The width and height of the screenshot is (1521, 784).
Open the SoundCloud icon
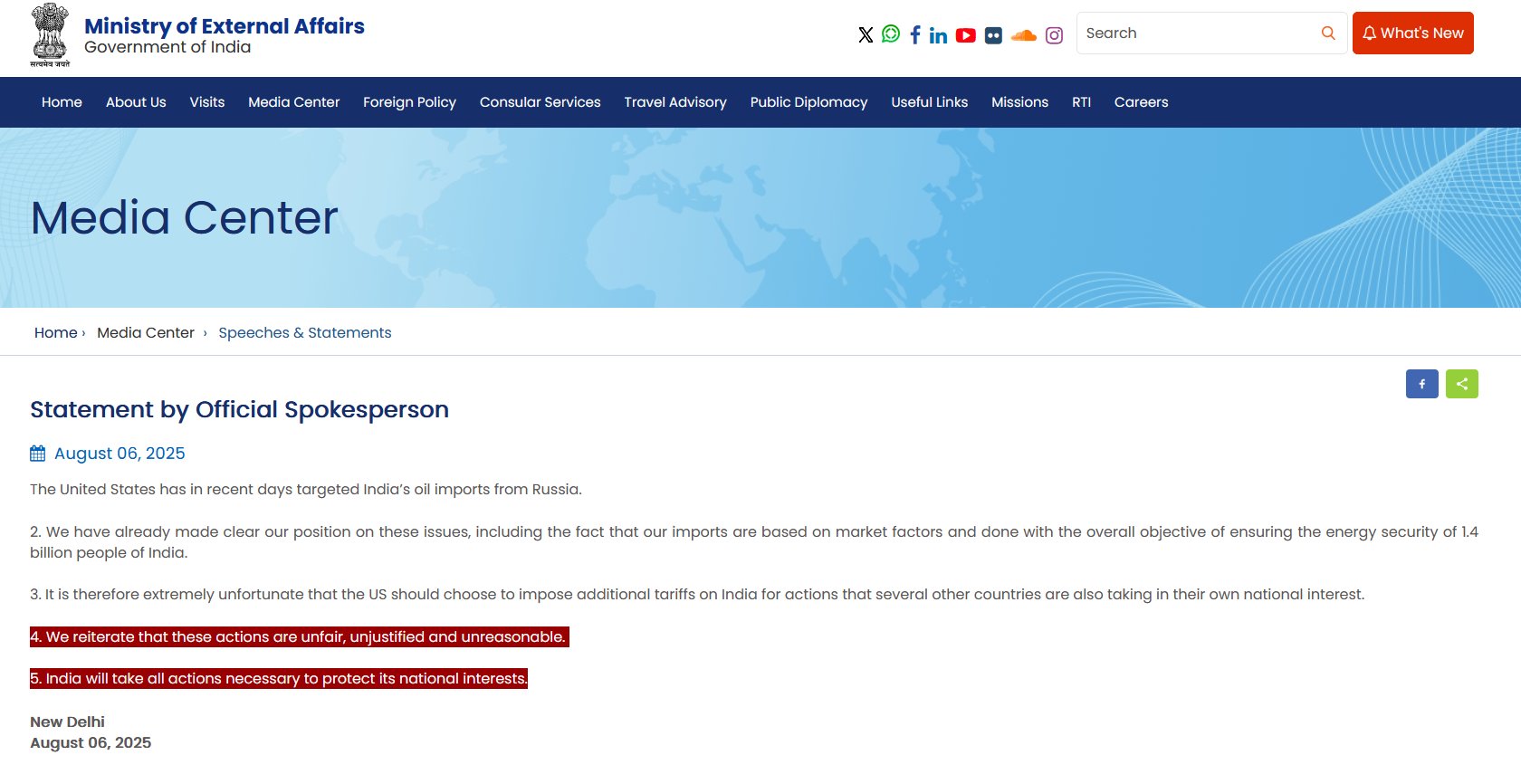pos(1024,35)
